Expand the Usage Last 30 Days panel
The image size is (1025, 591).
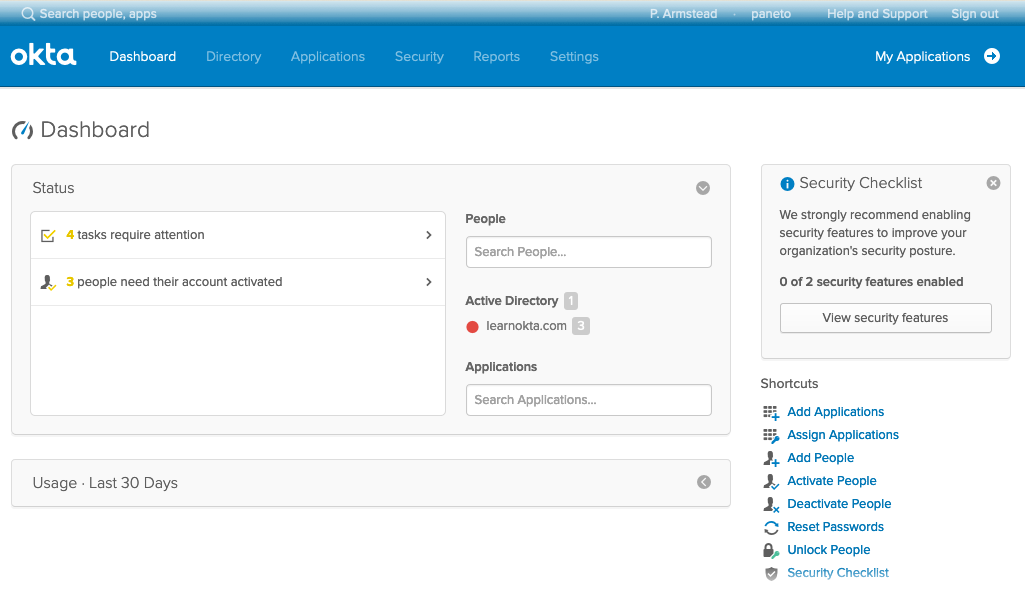(703, 482)
